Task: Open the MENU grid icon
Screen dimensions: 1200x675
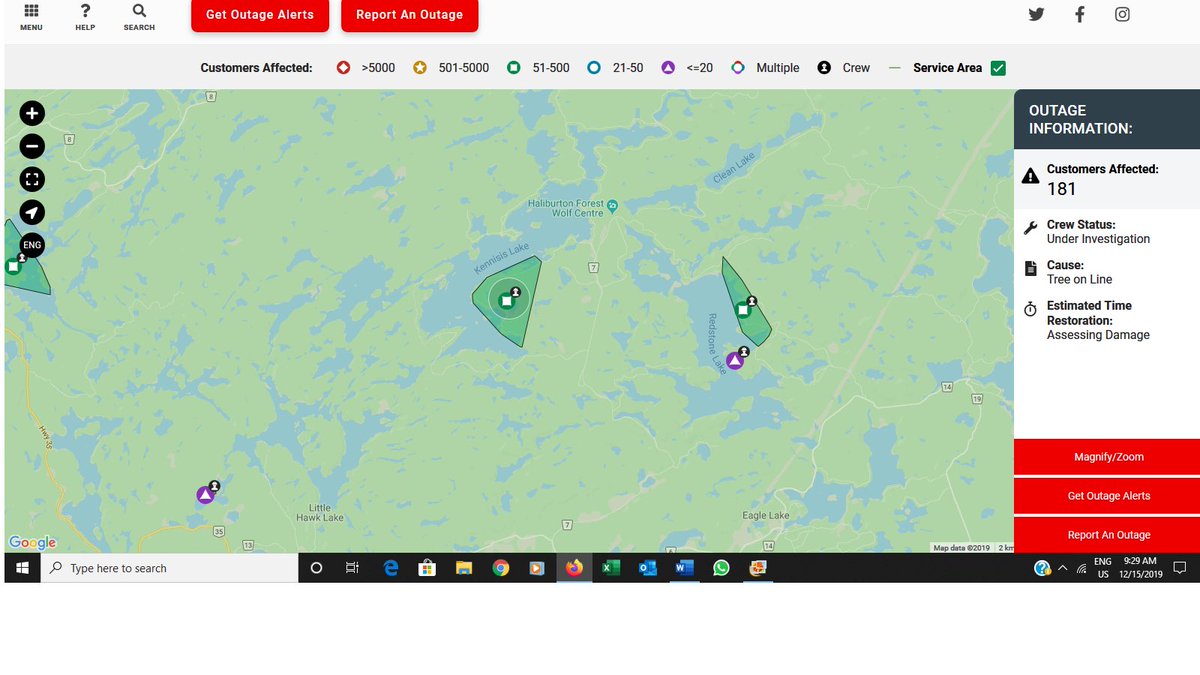Action: [31, 12]
